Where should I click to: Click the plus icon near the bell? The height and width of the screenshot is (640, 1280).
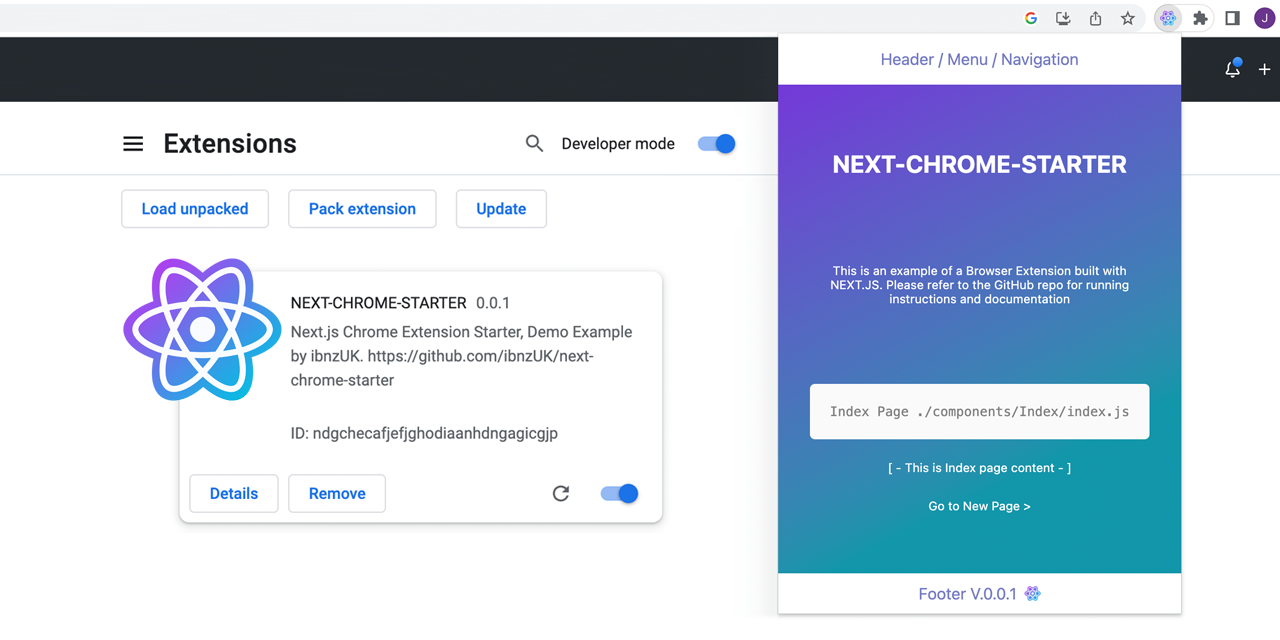click(x=1265, y=69)
